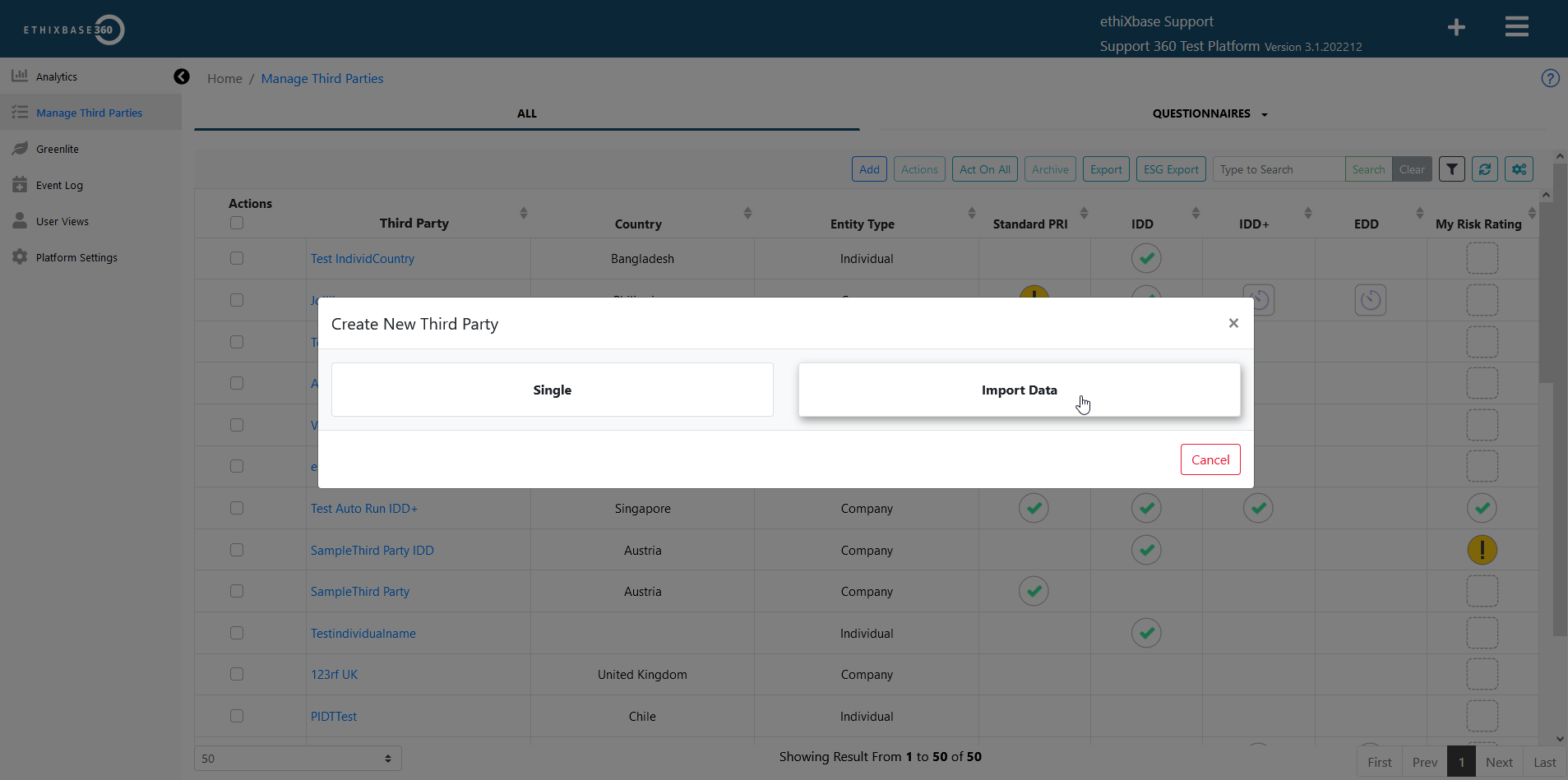The width and height of the screenshot is (1568, 780).
Task: Check the row checkbox for SampleThird Party IDD
Action: click(x=236, y=550)
